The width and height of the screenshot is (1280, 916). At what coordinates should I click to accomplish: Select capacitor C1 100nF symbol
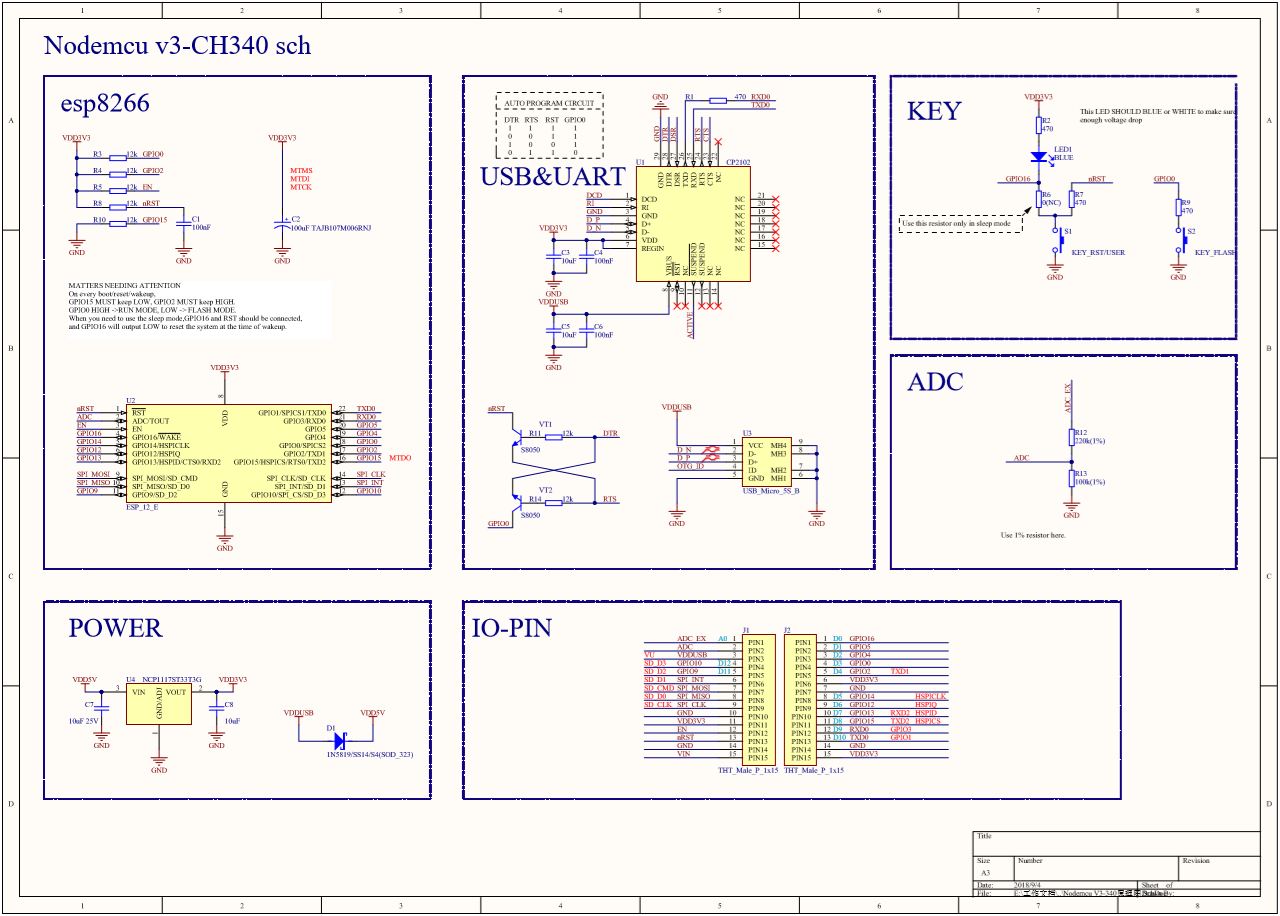click(x=183, y=223)
